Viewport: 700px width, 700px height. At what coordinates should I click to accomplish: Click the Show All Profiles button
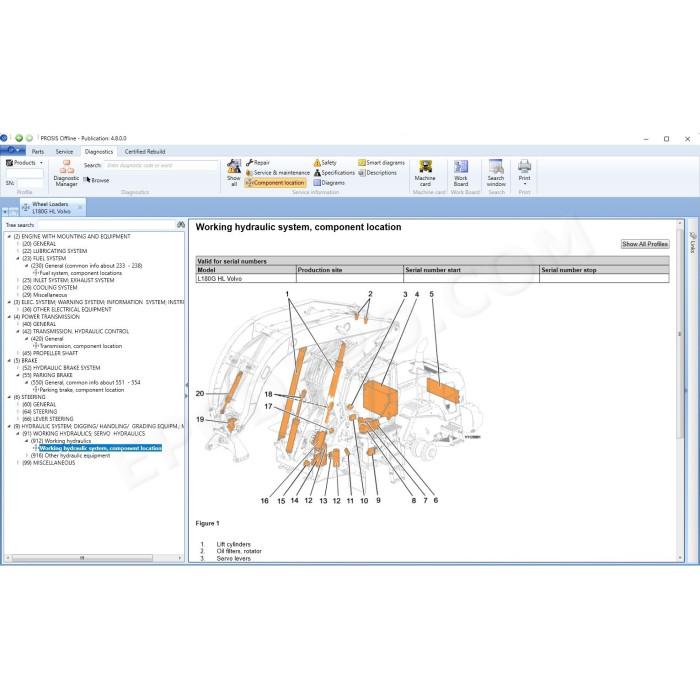[645, 244]
